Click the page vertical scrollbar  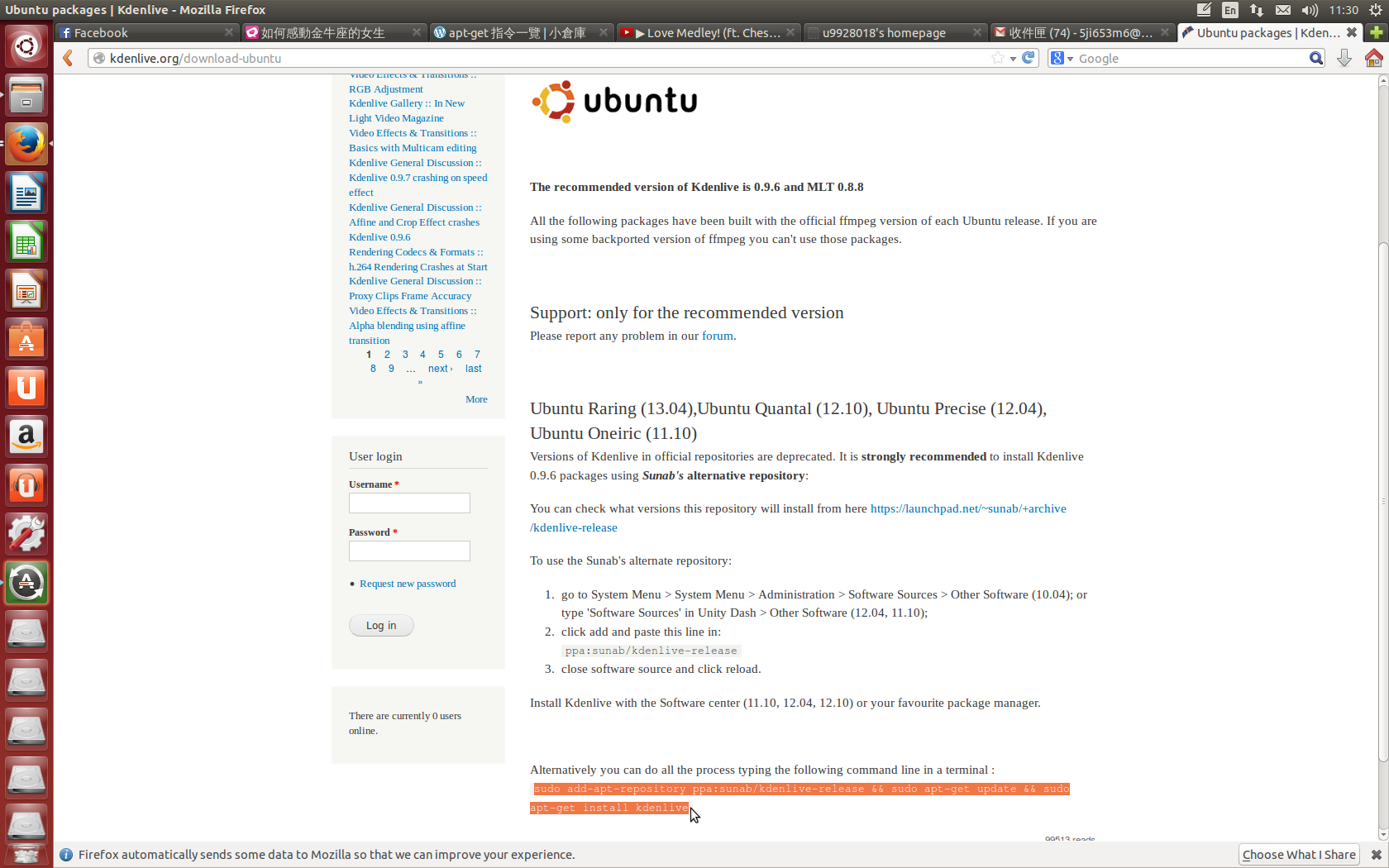click(x=1382, y=502)
